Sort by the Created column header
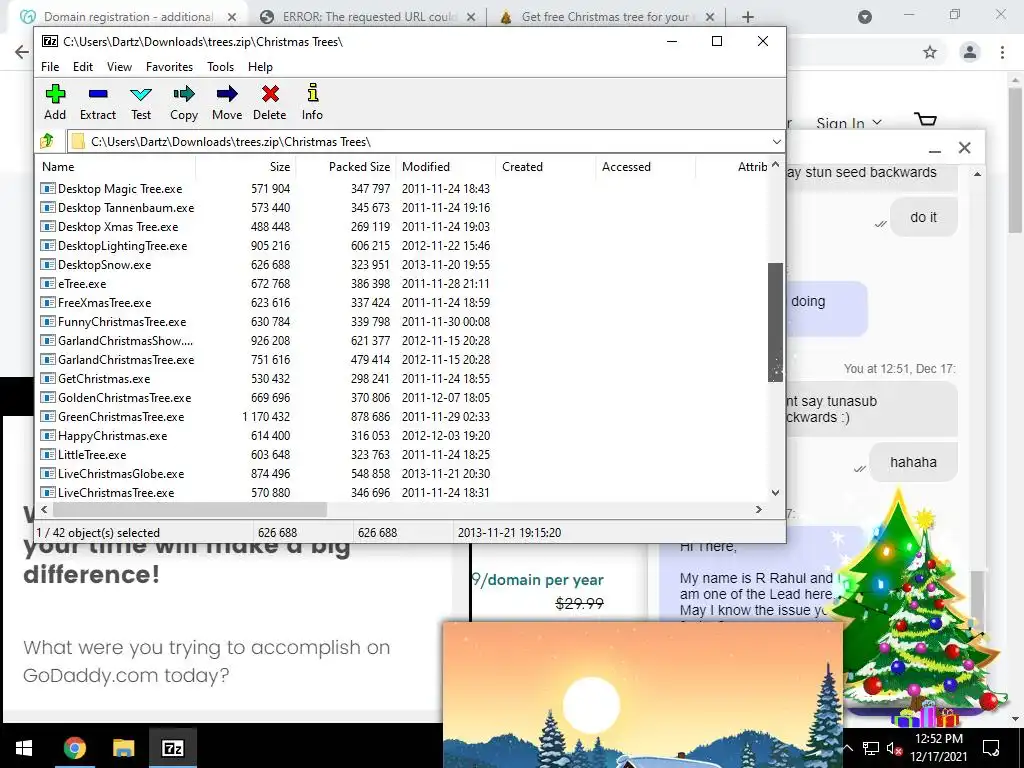 pos(546,167)
